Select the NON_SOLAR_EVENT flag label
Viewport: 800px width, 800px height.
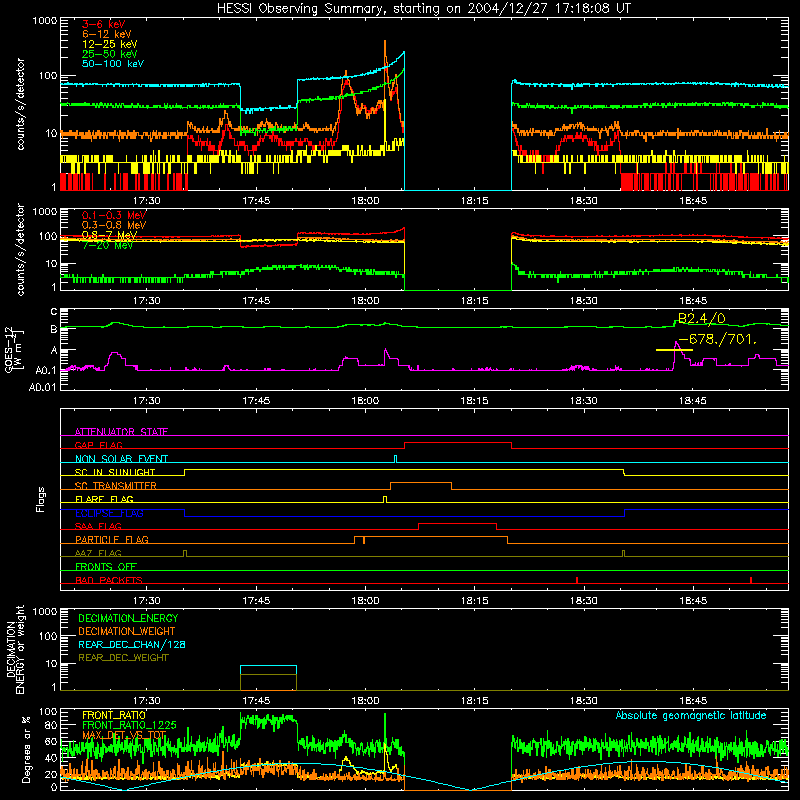(x=121, y=459)
